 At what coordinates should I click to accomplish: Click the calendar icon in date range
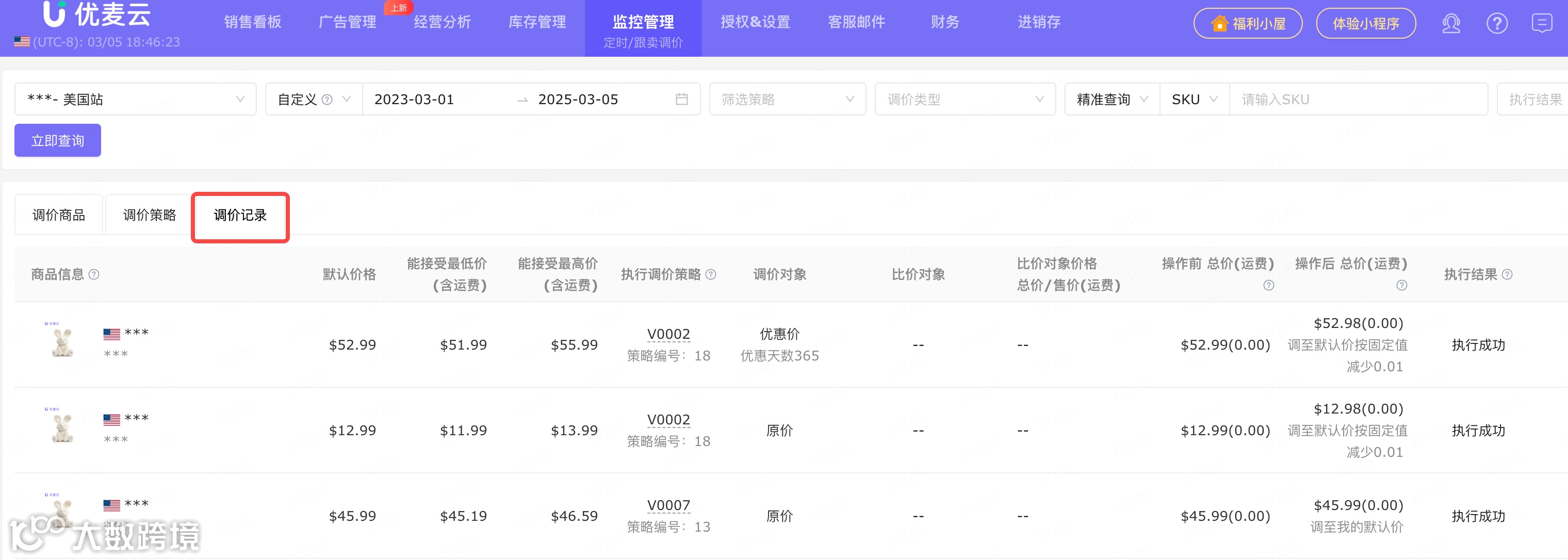pyautogui.click(x=682, y=99)
